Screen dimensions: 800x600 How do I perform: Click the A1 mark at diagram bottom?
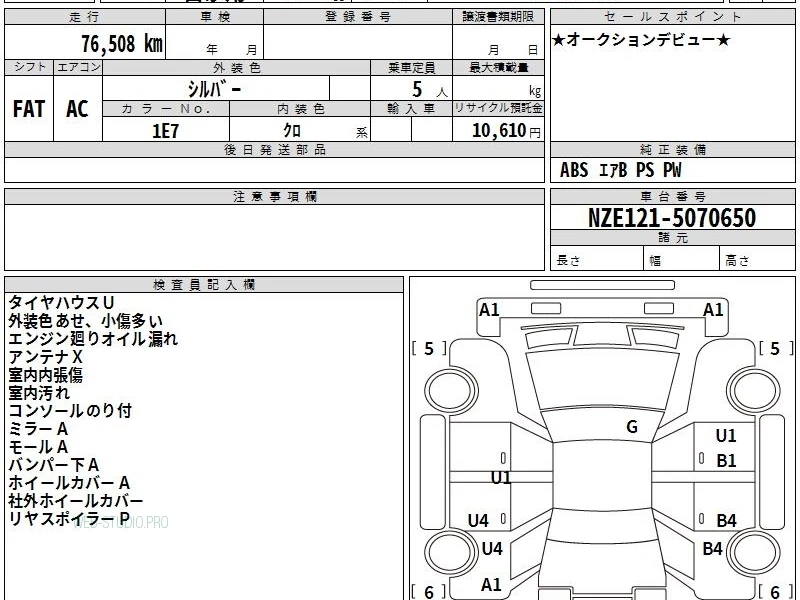[491, 585]
